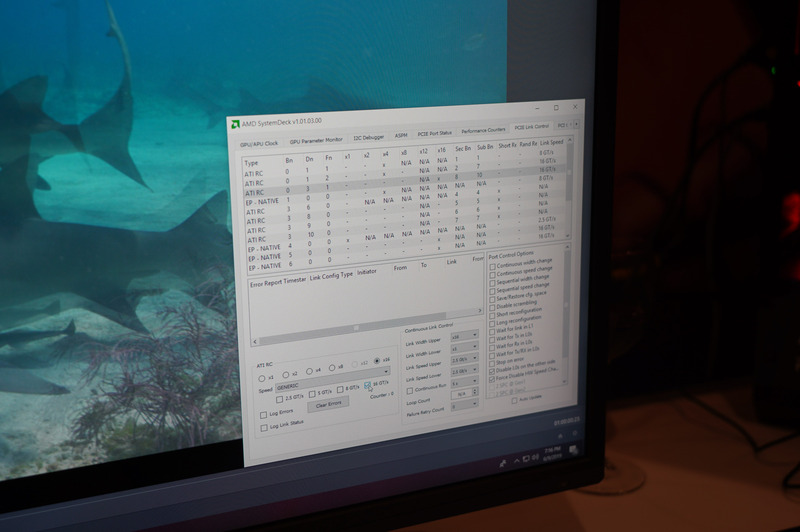
Task: Tick the Stop on error checkbox
Action: tap(492, 364)
